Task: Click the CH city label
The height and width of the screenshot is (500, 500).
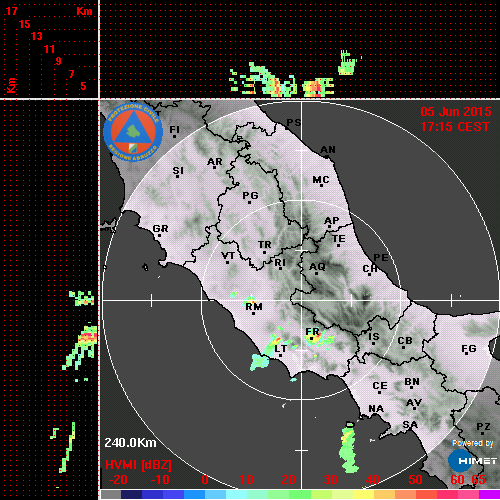Action: click(x=370, y=268)
